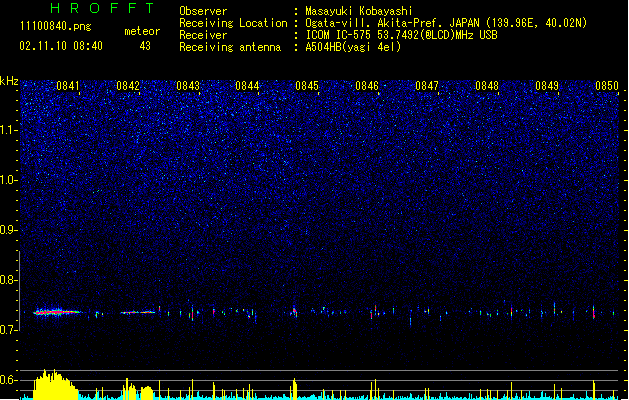The width and height of the screenshot is (629, 400).
Task: Click the 0.6 kHz axis label
Action: click(9, 380)
